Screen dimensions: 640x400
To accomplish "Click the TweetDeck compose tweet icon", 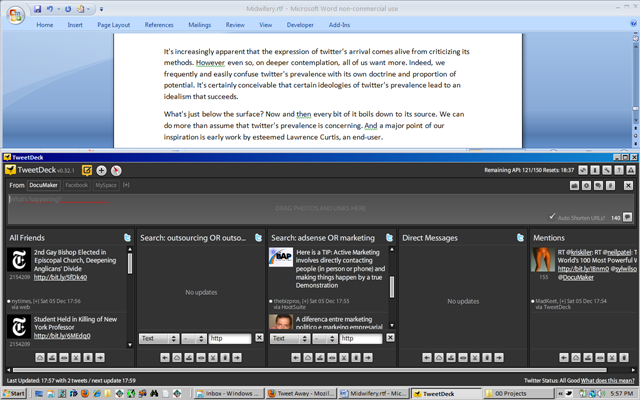I will pyautogui.click(x=87, y=170).
